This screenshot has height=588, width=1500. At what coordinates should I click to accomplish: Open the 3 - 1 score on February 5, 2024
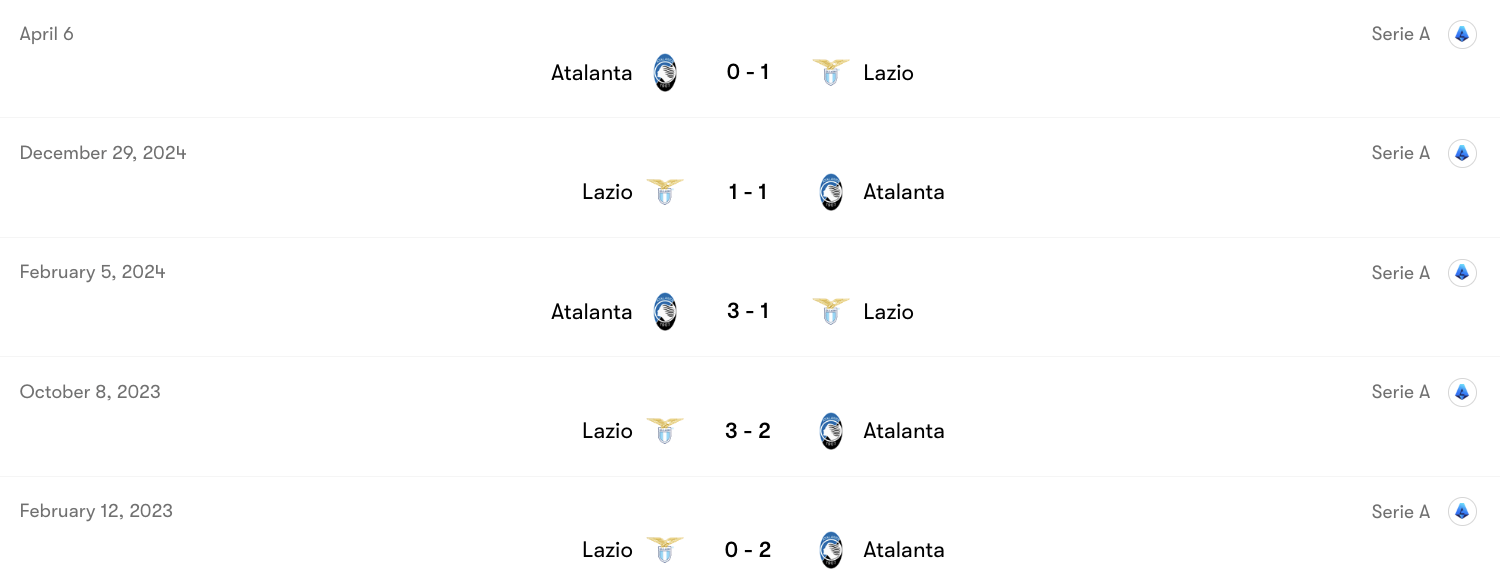[747, 312]
